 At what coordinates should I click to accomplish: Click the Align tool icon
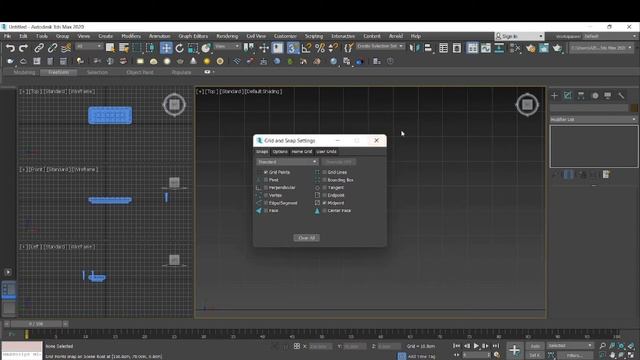pos(428,48)
